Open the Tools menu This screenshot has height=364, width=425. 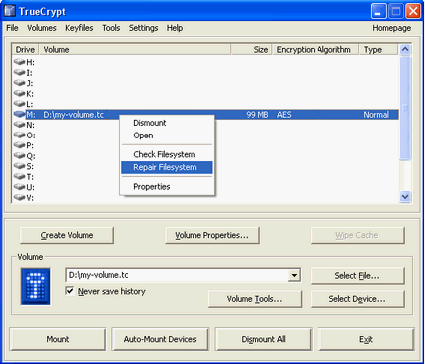pos(111,28)
